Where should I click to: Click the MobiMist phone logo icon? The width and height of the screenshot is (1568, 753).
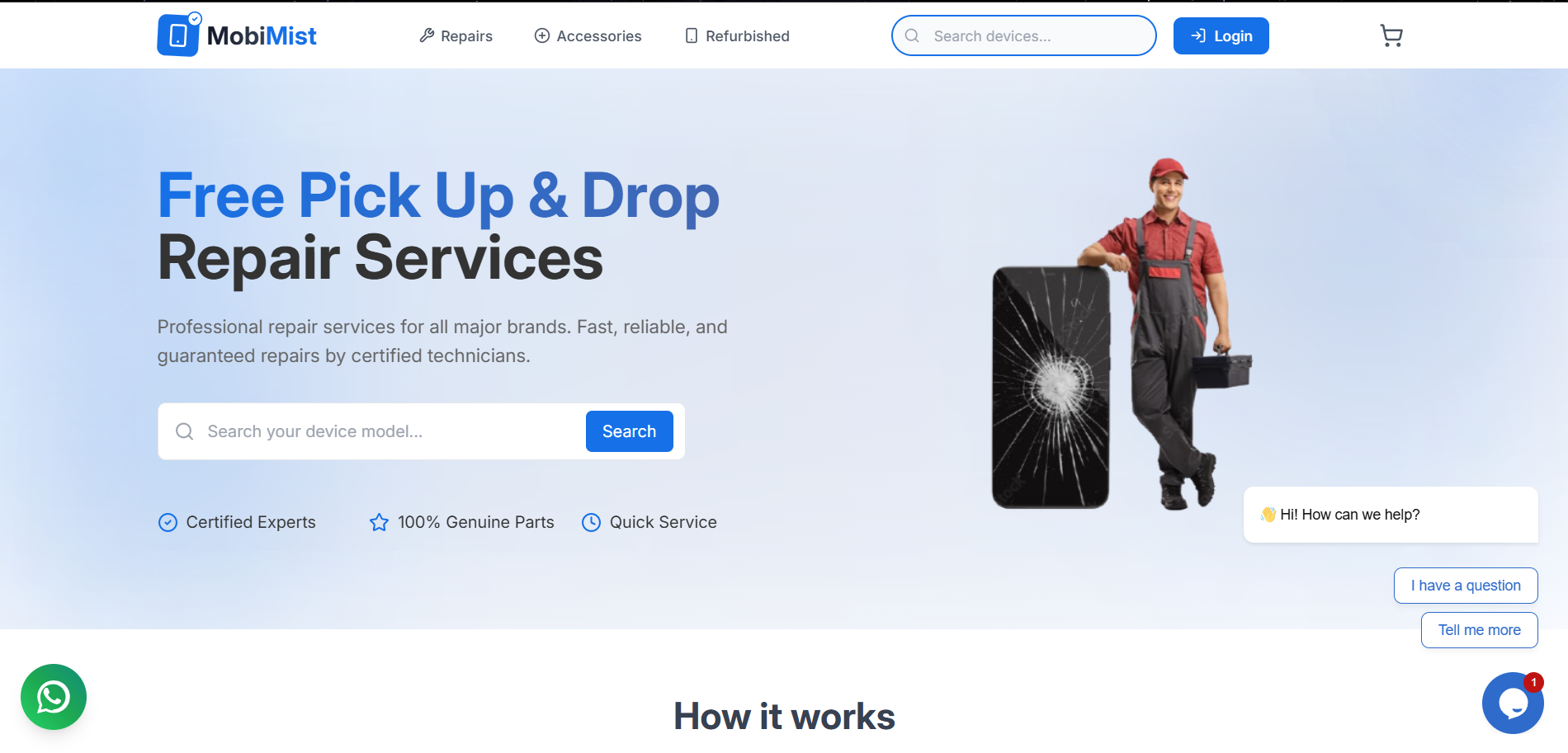pyautogui.click(x=179, y=35)
